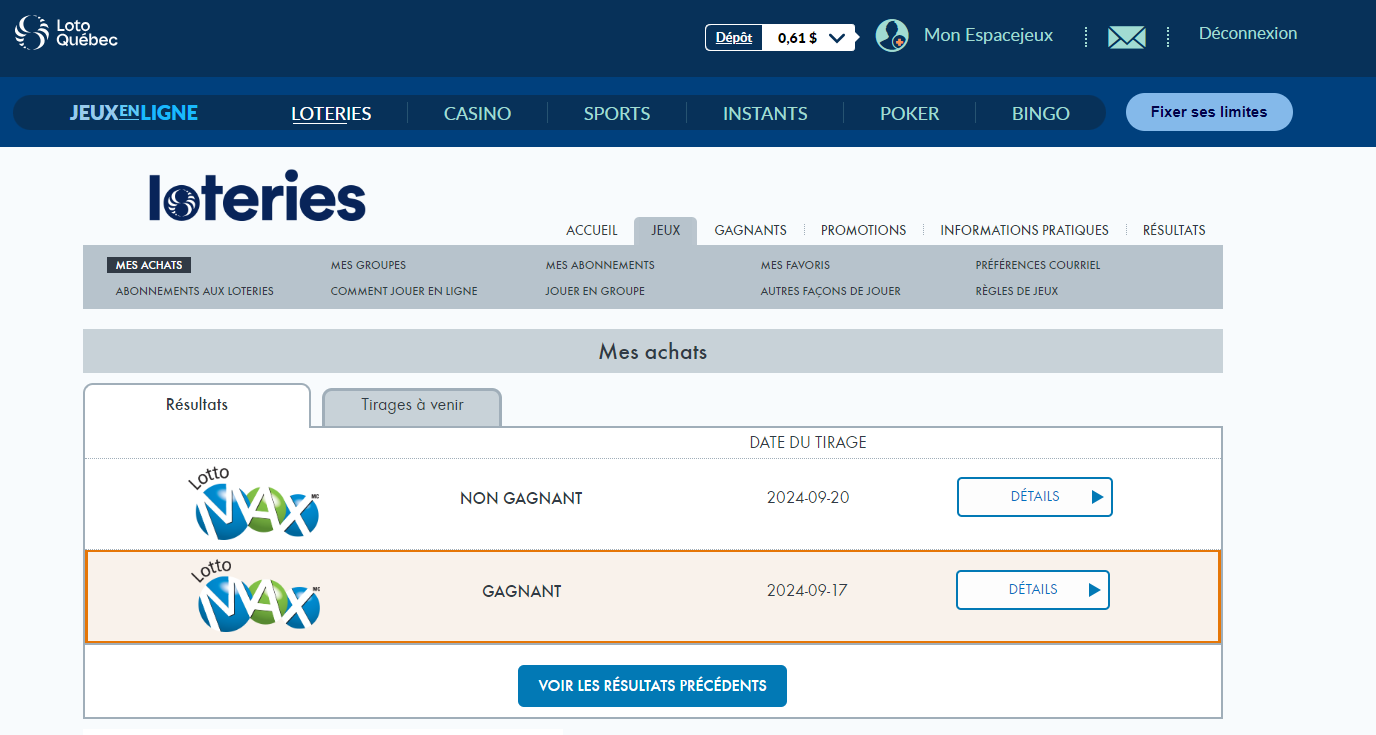Click the 0,61 $ balance amount
Viewport: 1376px width, 735px height.
[797, 38]
